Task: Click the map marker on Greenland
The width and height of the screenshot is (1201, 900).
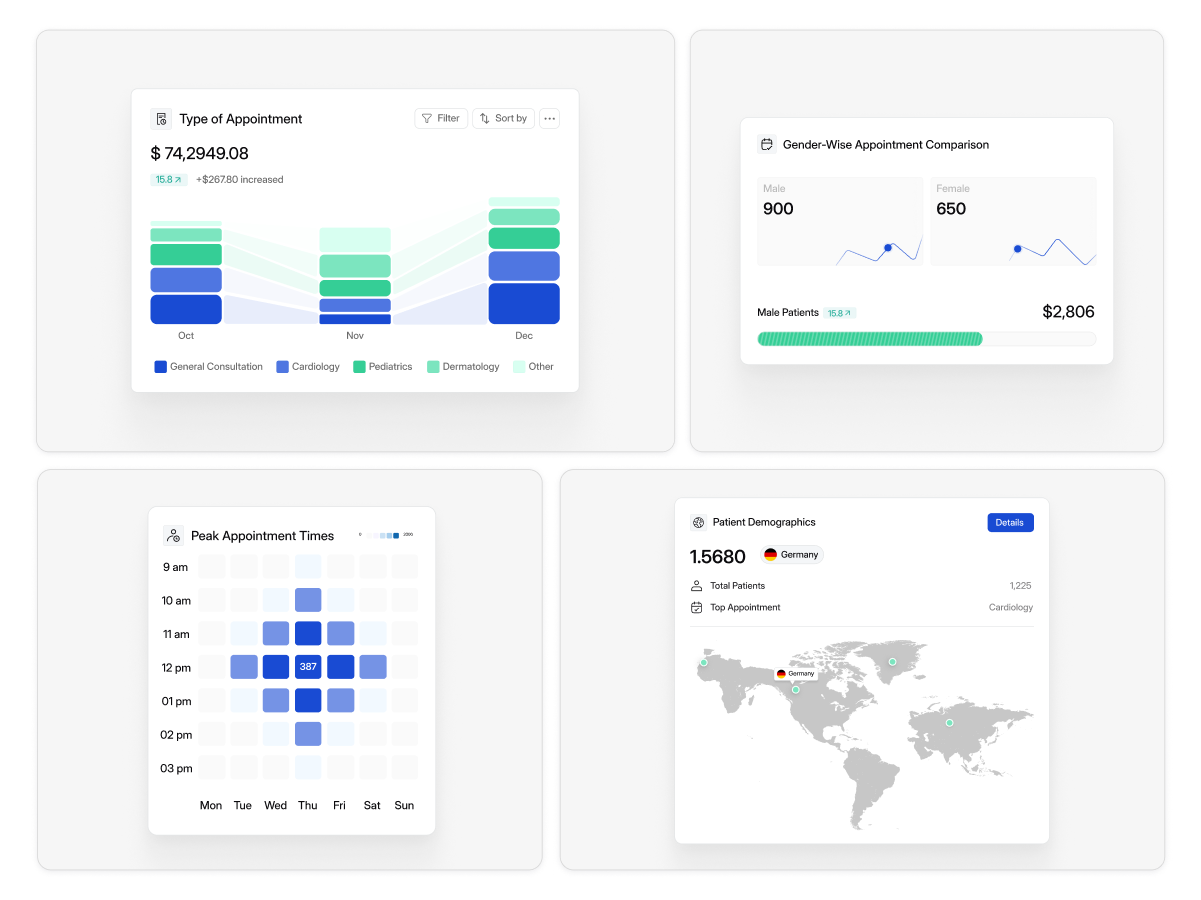Action: (x=892, y=662)
